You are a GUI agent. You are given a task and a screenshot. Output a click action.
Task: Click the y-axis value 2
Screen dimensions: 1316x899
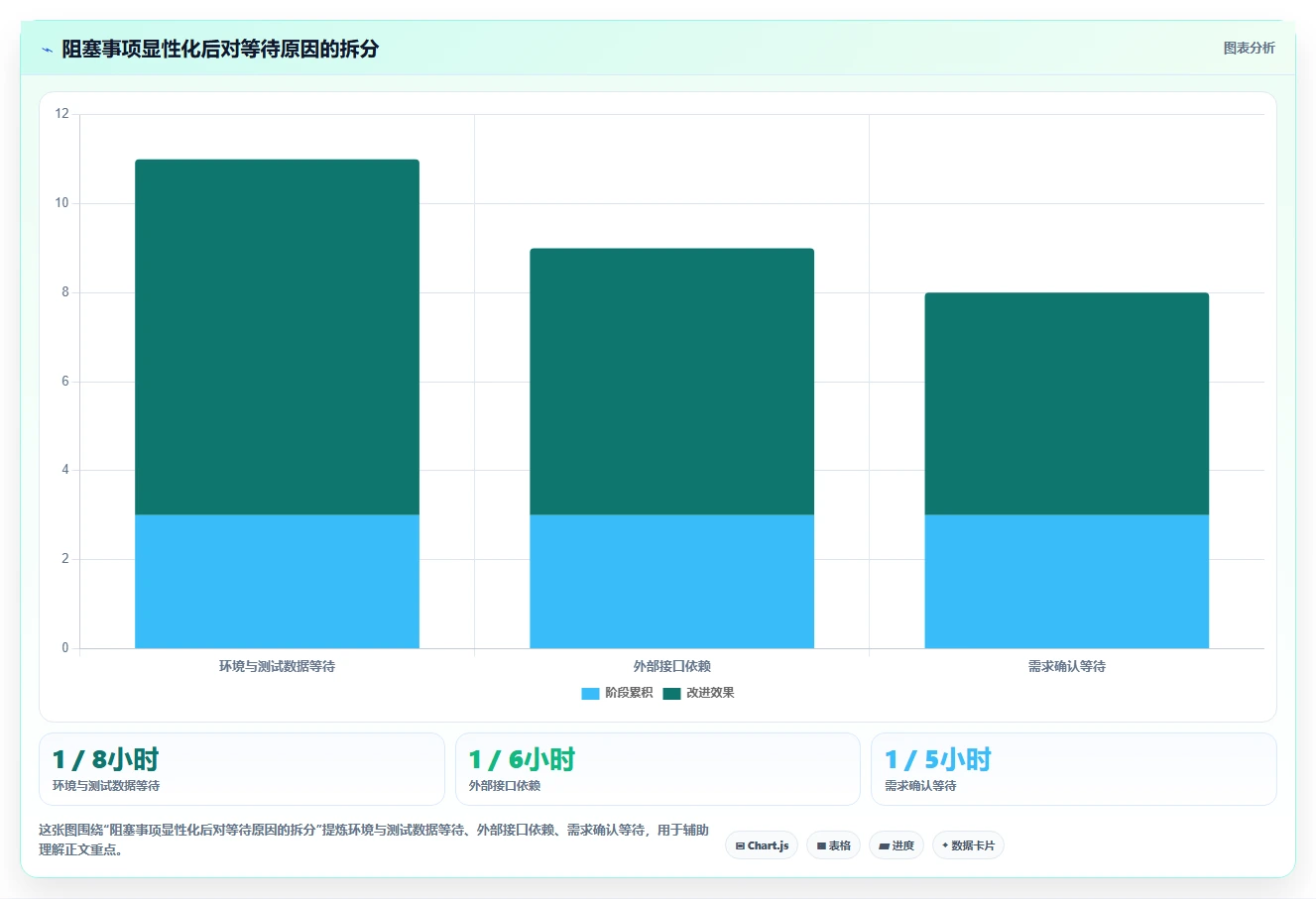(x=65, y=559)
